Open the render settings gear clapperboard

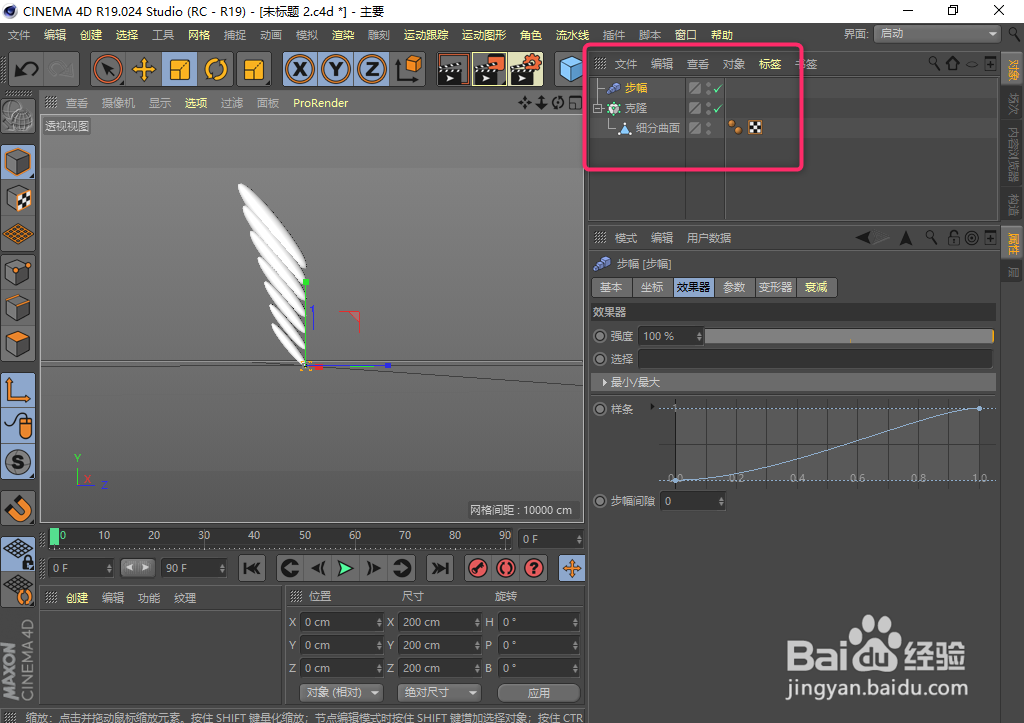click(x=526, y=69)
